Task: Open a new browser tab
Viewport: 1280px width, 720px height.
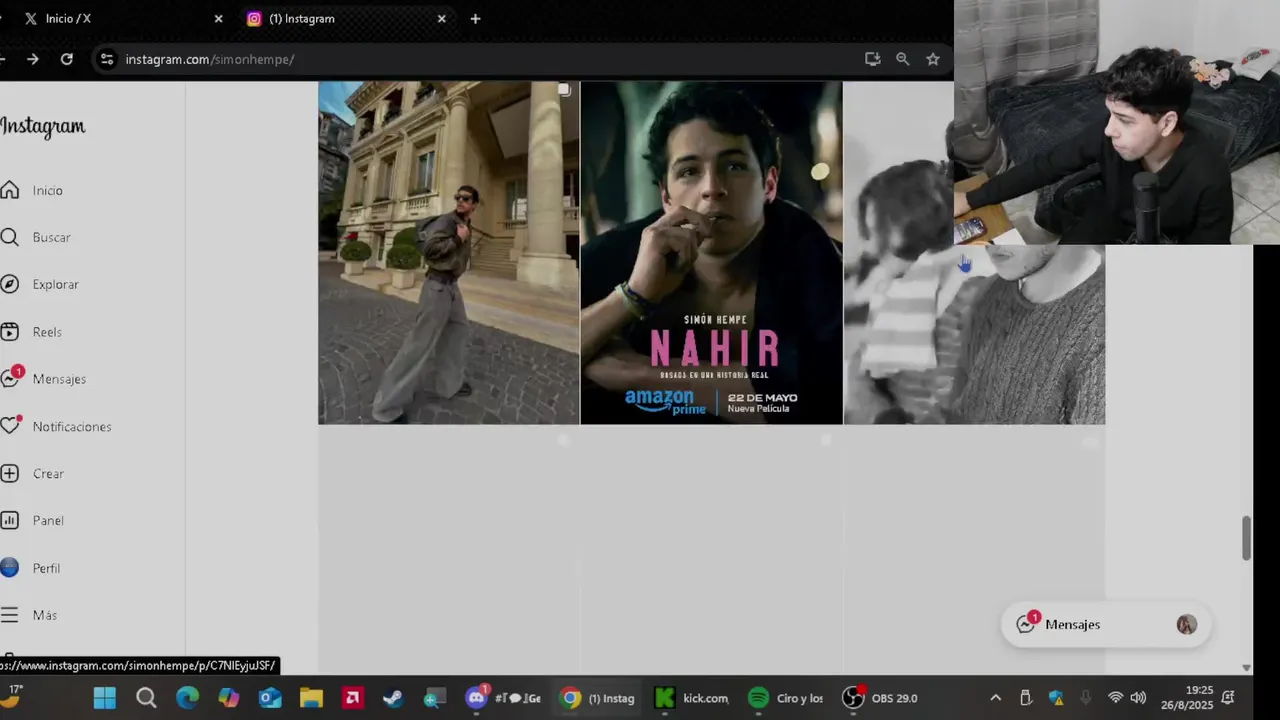Action: click(475, 18)
